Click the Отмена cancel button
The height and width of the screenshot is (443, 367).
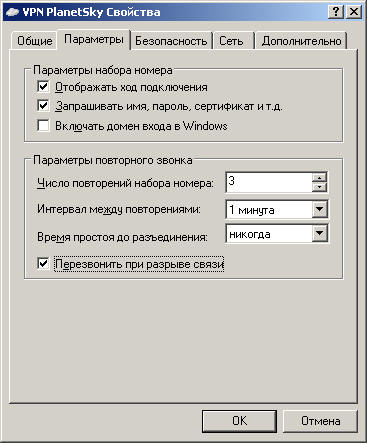point(320,421)
